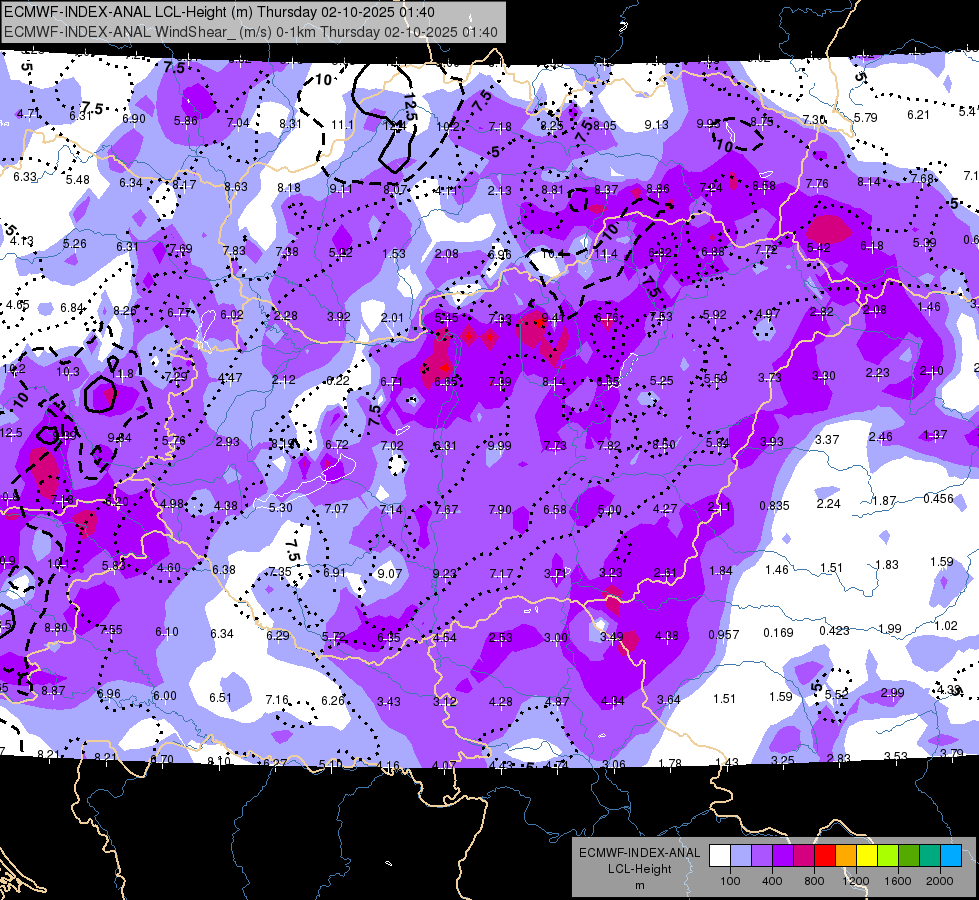Screen dimensions: 979x900
Task: Select the red legend swatch
Action: tap(825, 855)
